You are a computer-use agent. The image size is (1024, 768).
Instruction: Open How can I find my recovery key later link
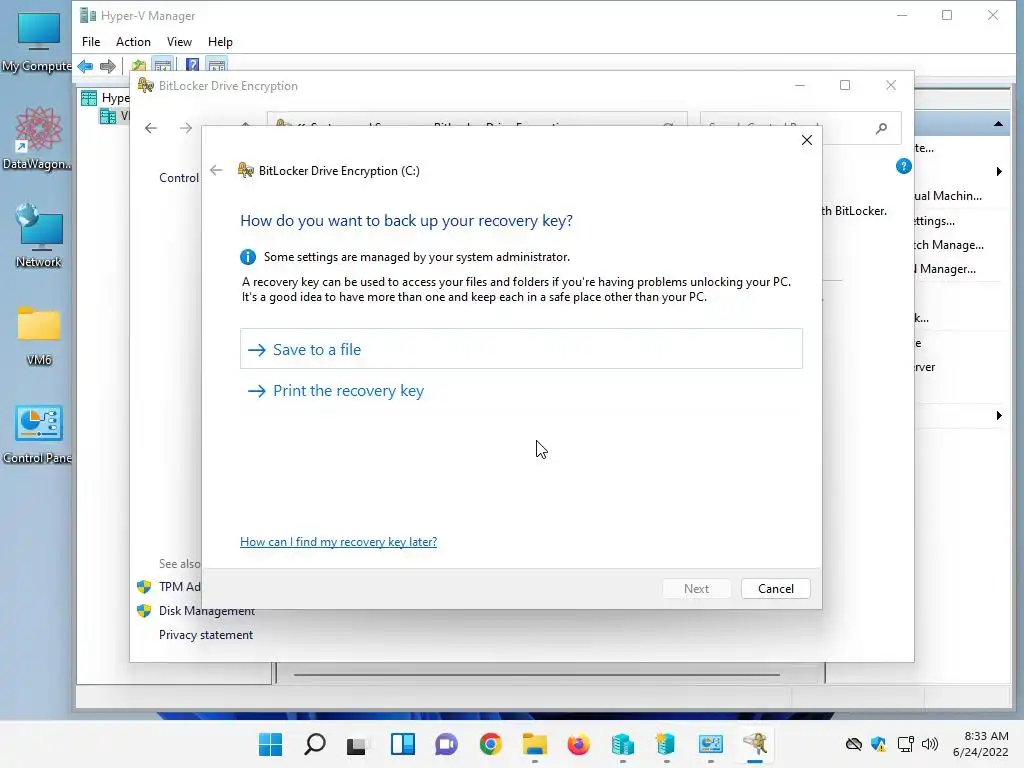(338, 541)
